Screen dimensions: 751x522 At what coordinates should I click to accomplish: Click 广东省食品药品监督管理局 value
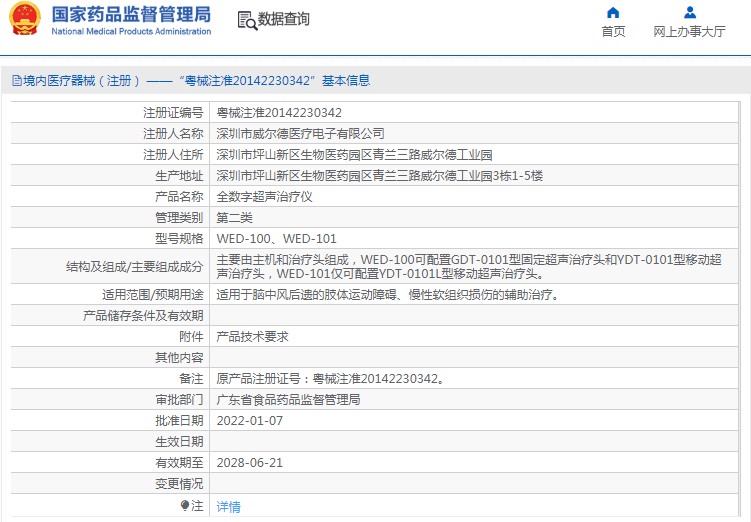coord(288,400)
